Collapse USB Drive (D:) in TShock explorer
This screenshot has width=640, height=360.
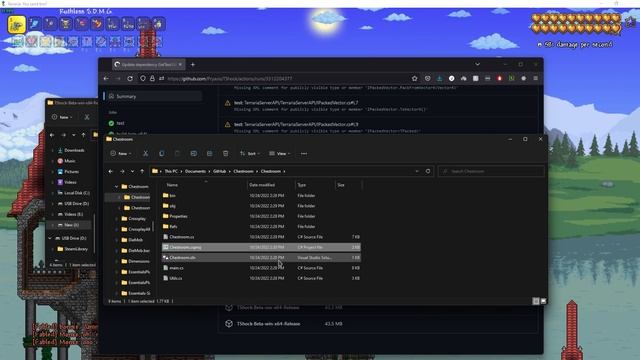50,238
